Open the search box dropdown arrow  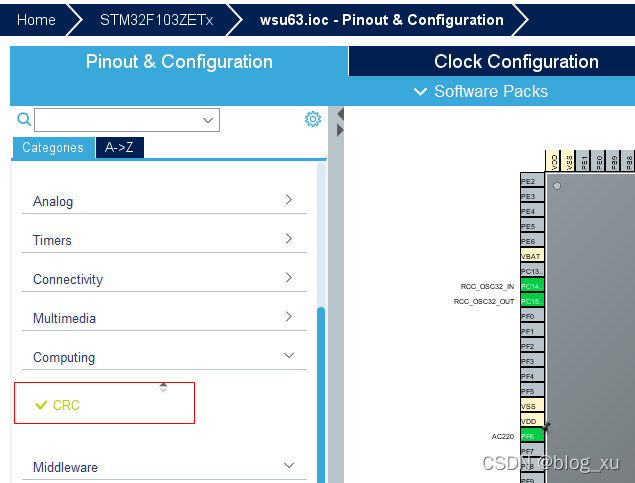point(208,120)
